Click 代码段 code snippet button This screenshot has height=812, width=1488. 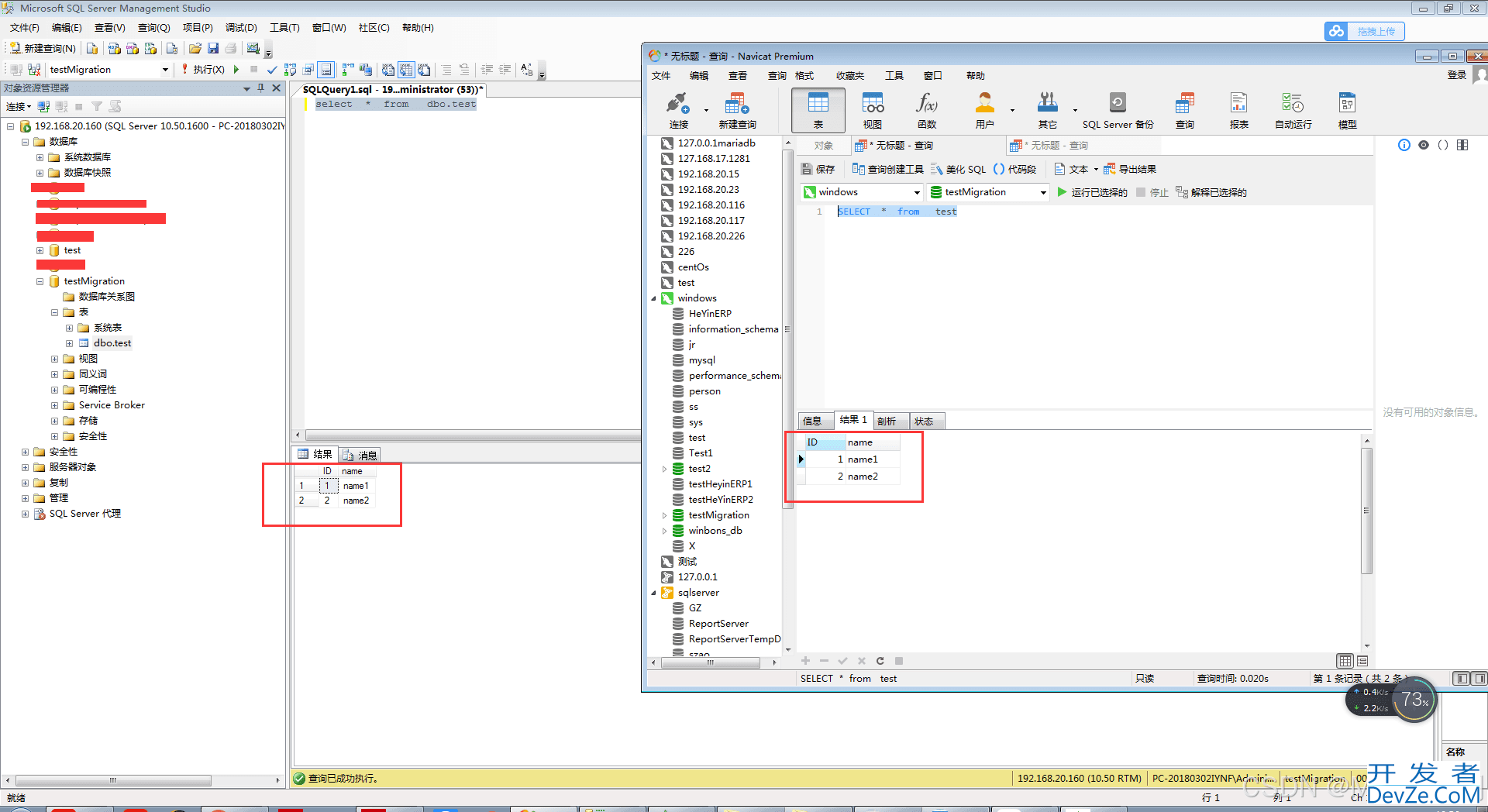pyautogui.click(x=1014, y=169)
